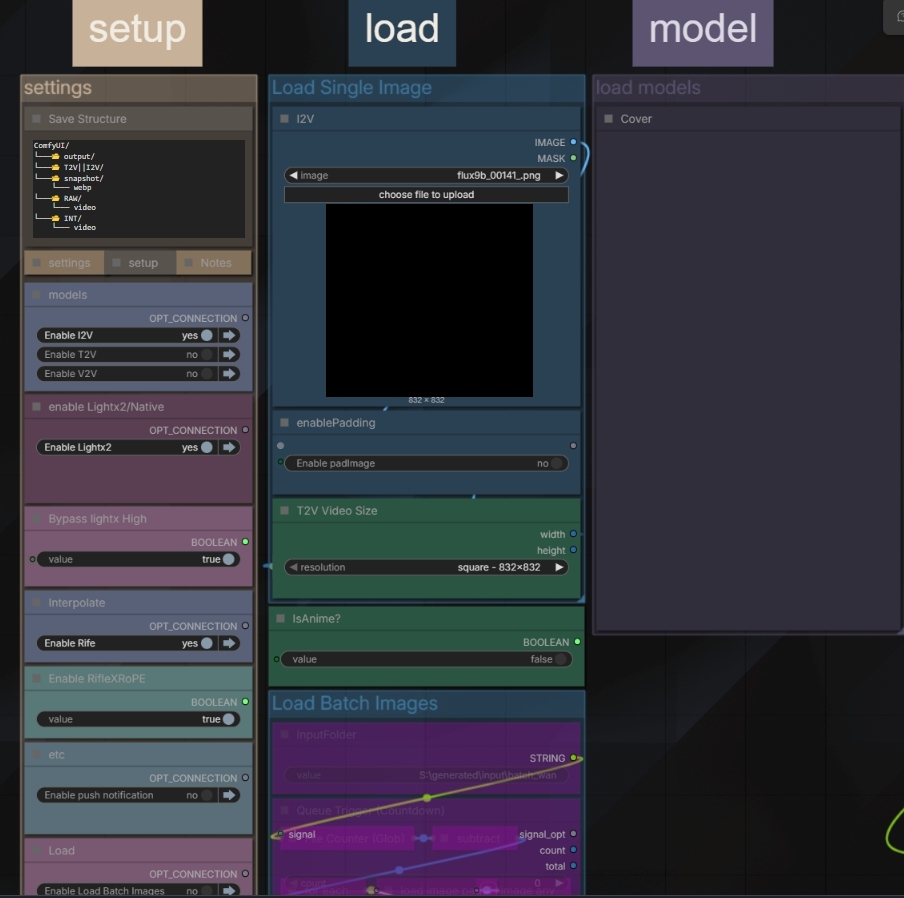Click arrow icon beside Enable push notification
This screenshot has width=904, height=898.
229,795
